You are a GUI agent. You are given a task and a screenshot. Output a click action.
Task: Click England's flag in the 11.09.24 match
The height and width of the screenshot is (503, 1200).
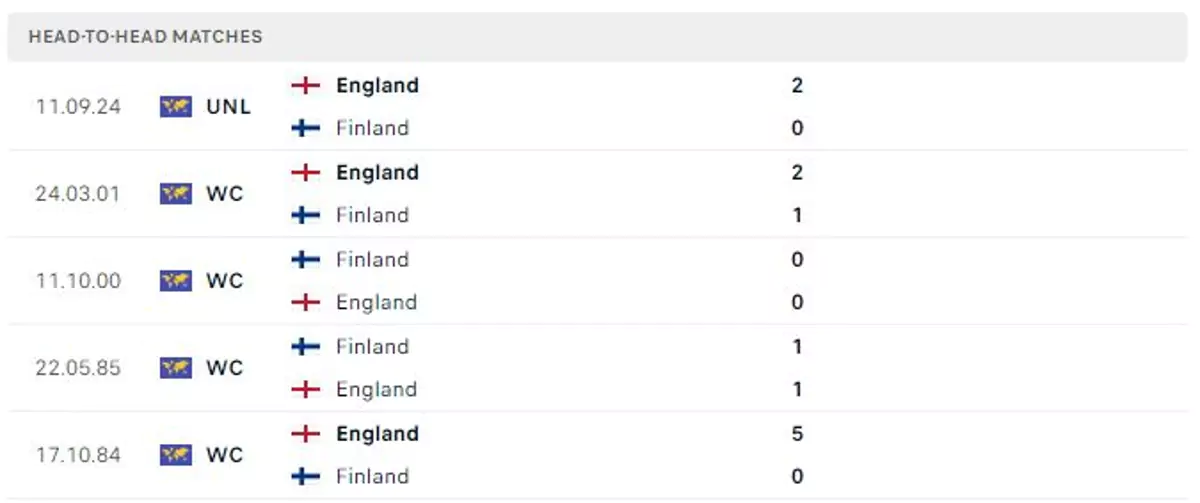coord(305,86)
